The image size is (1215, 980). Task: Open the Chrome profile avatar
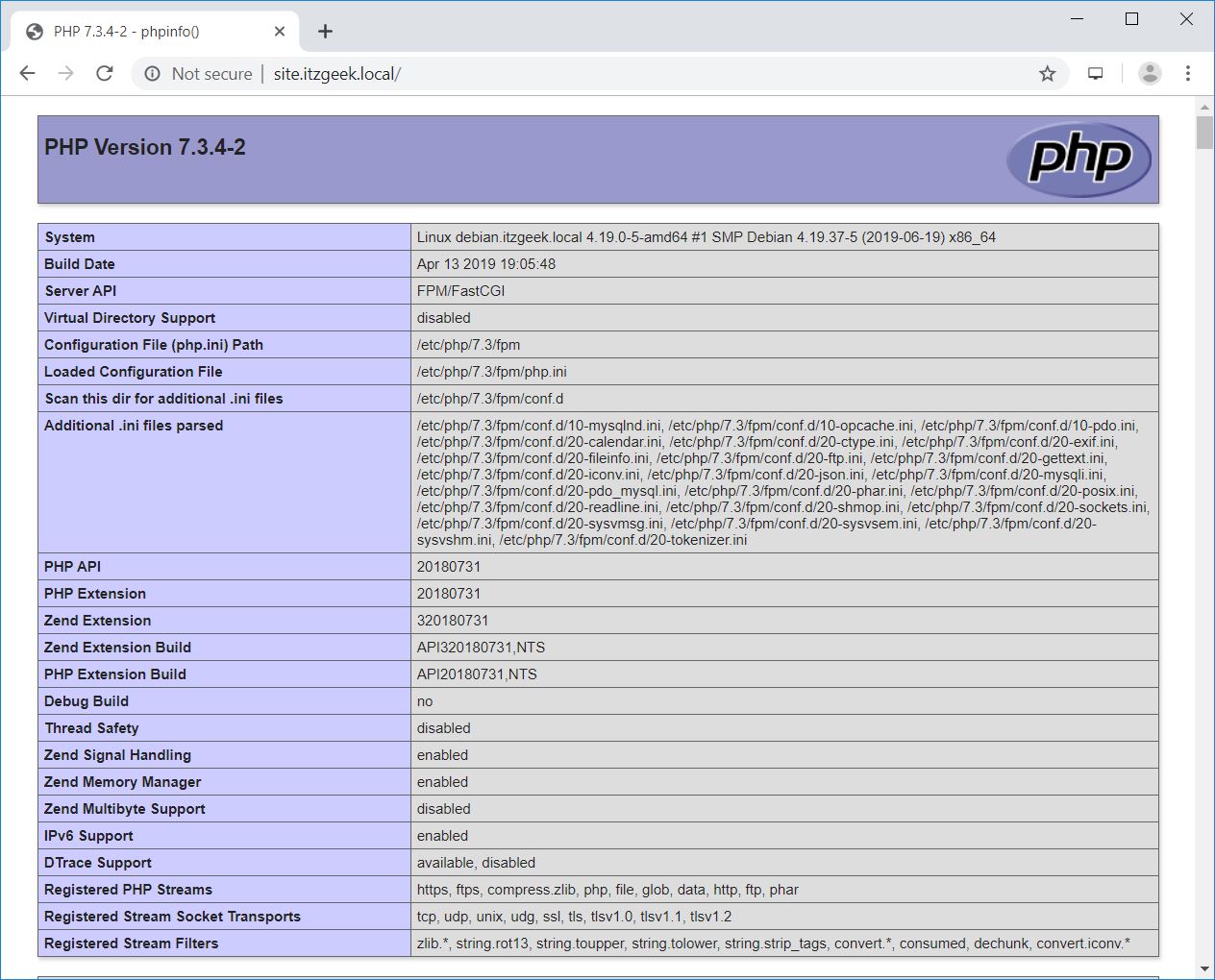[1150, 73]
